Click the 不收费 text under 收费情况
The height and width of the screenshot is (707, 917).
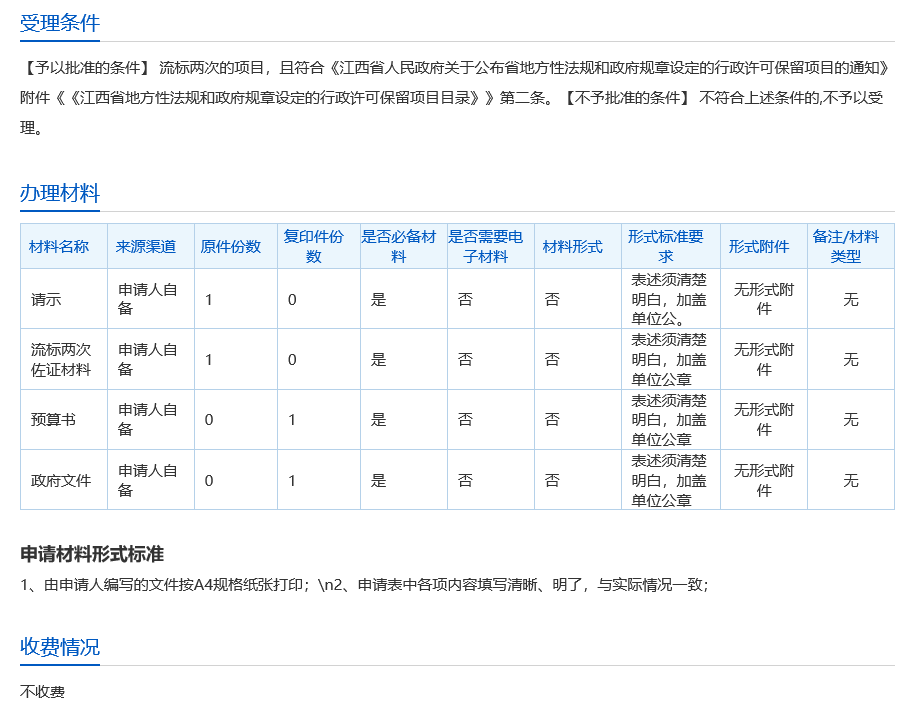(42, 691)
